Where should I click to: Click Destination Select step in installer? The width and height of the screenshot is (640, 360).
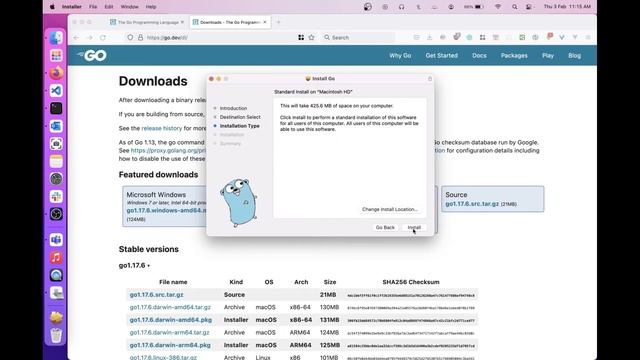240,117
